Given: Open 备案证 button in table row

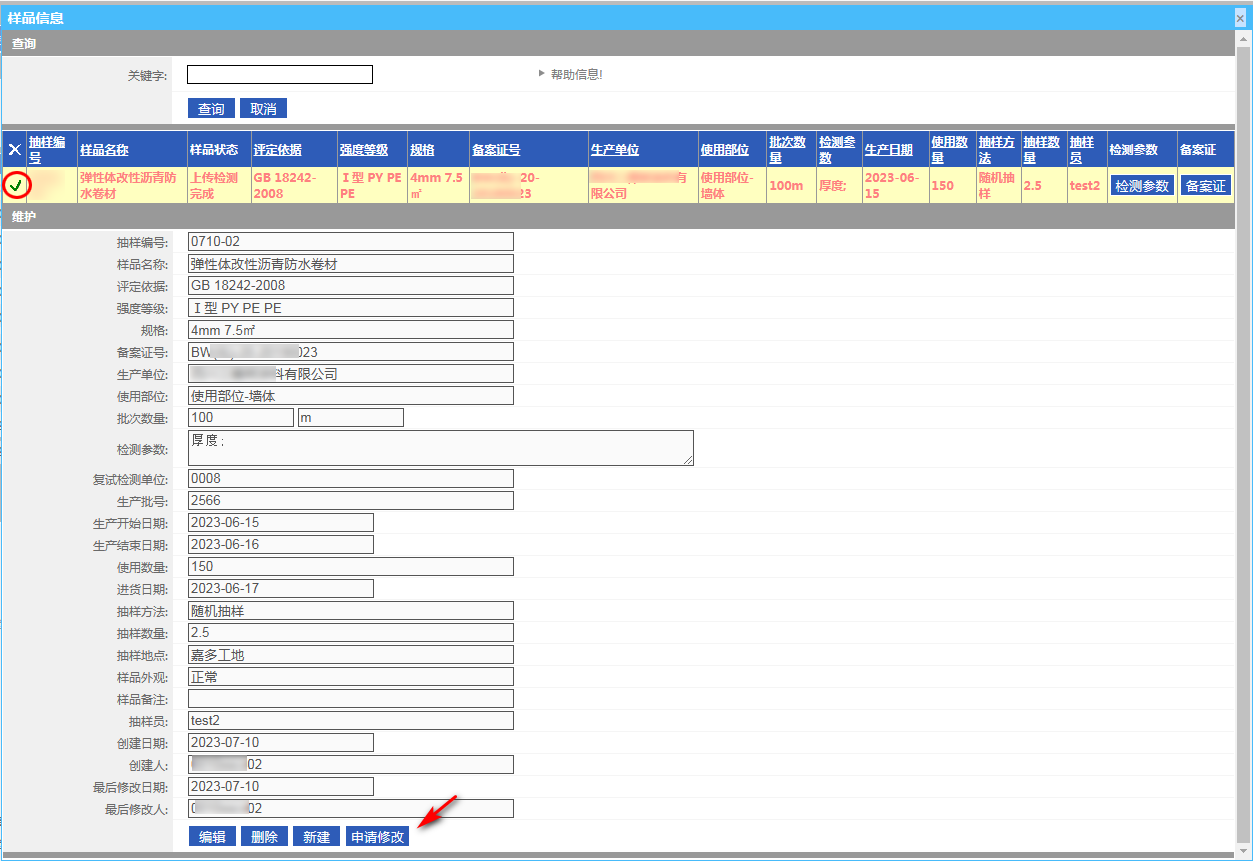Looking at the screenshot, I should tap(1205, 185).
